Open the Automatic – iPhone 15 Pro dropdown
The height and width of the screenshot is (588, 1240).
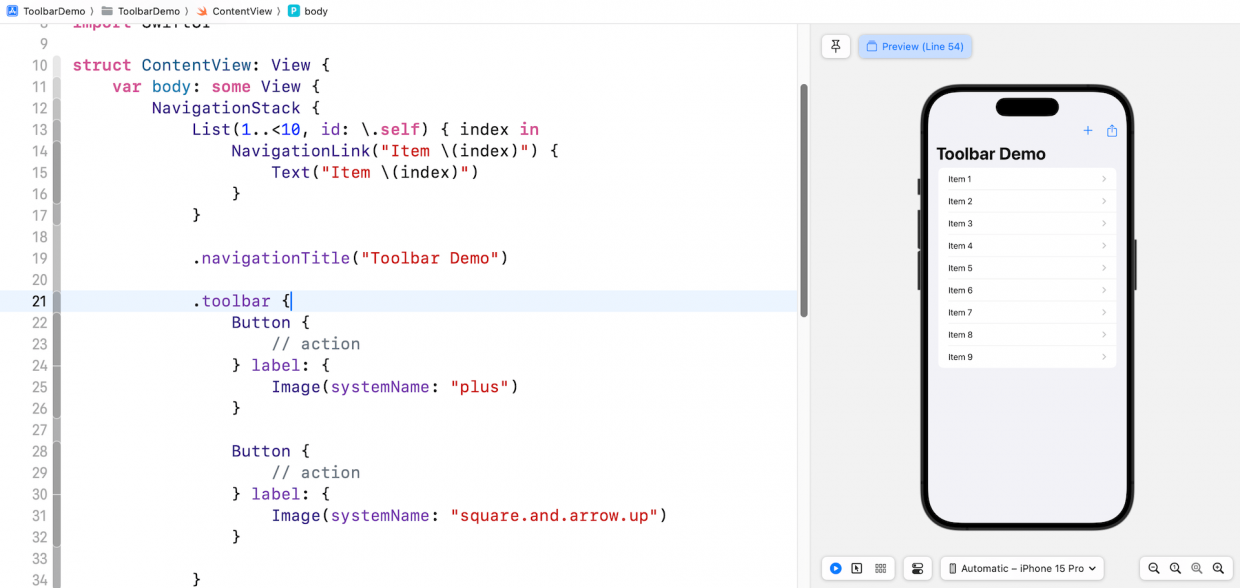tap(1021, 568)
